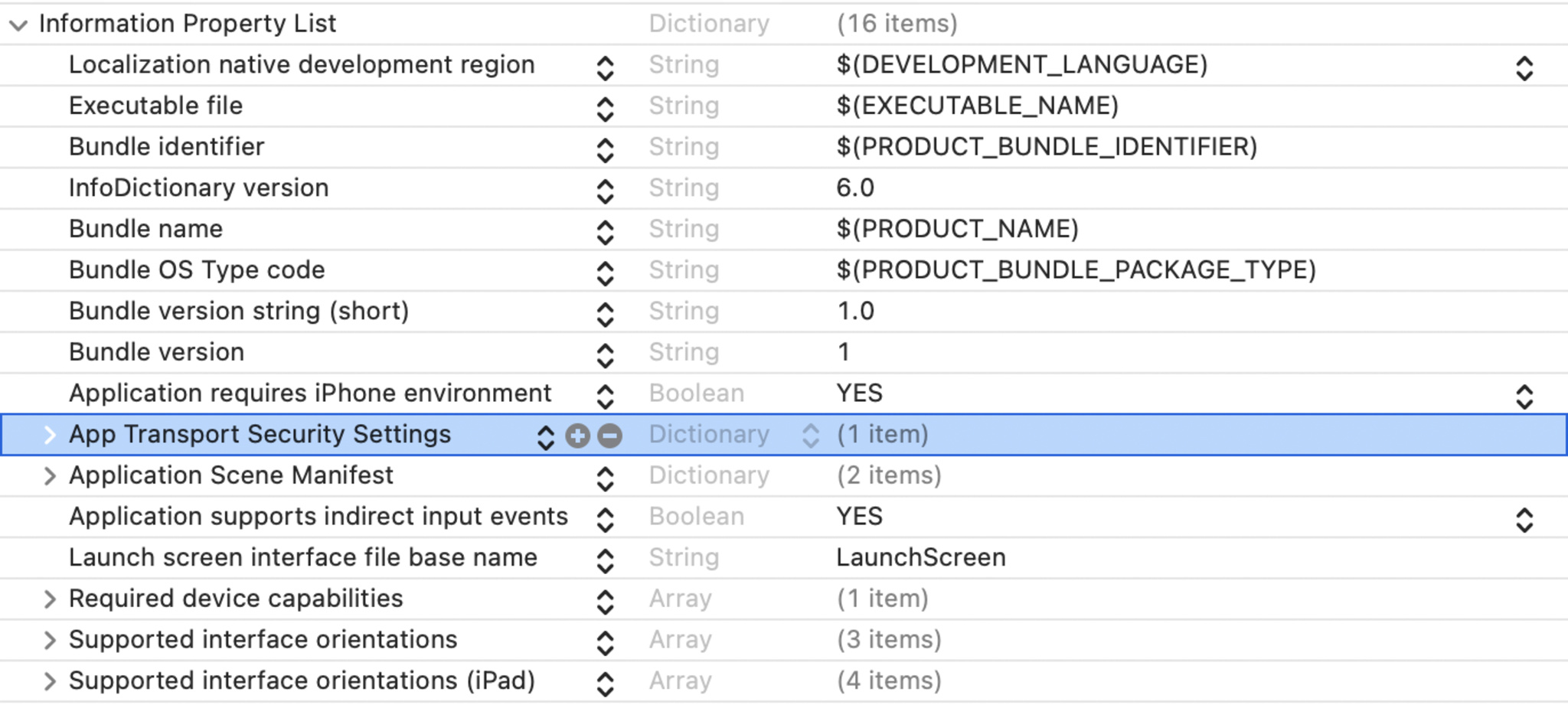Select the Launch screen interface file base name row
The image size is (1568, 705).
784,557
